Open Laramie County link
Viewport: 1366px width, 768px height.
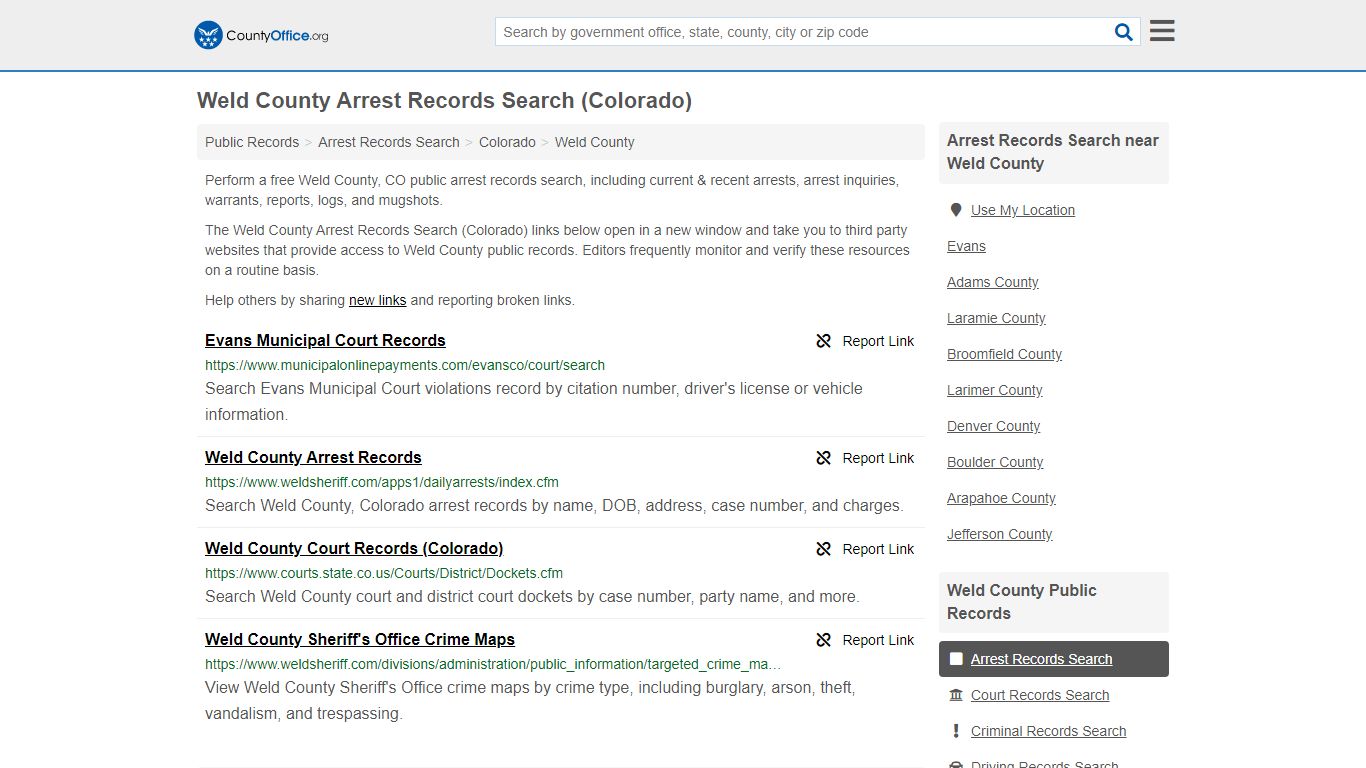point(996,318)
